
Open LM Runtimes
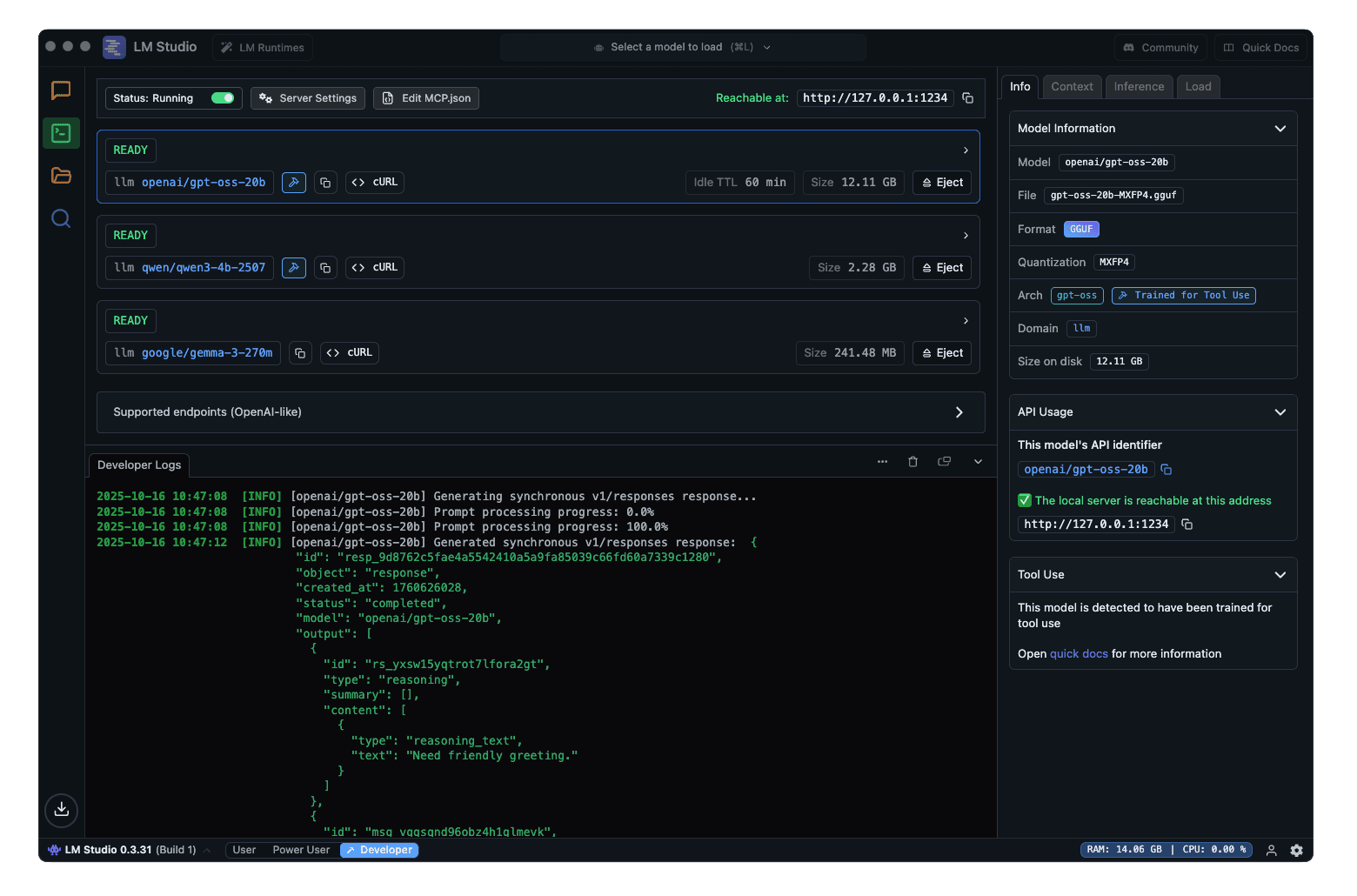coord(262,48)
